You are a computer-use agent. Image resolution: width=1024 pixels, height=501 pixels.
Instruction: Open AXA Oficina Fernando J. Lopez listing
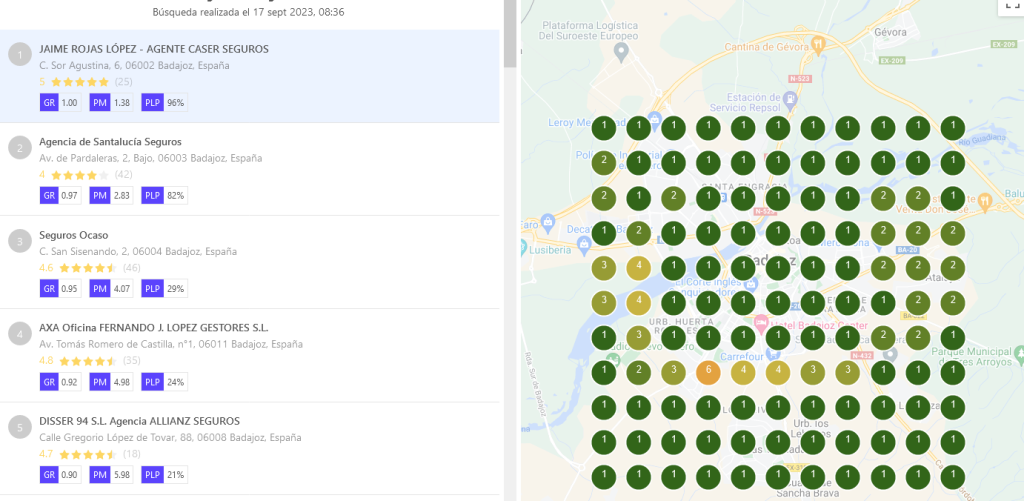point(154,328)
